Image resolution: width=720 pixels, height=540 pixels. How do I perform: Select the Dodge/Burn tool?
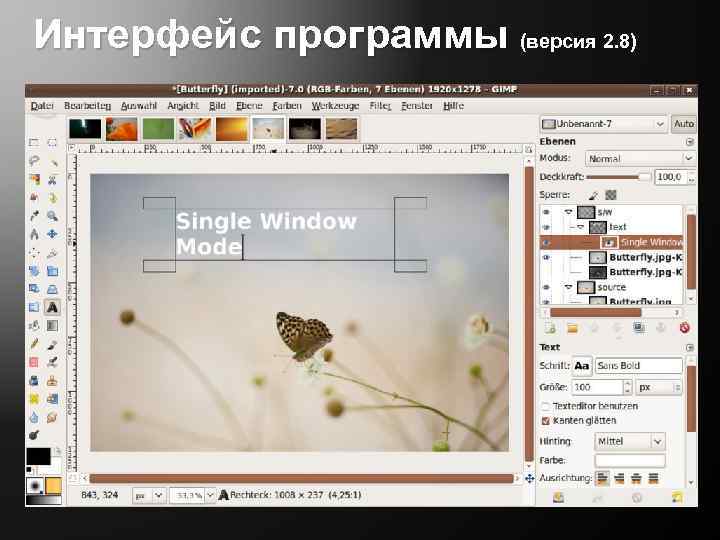pyautogui.click(x=34, y=435)
